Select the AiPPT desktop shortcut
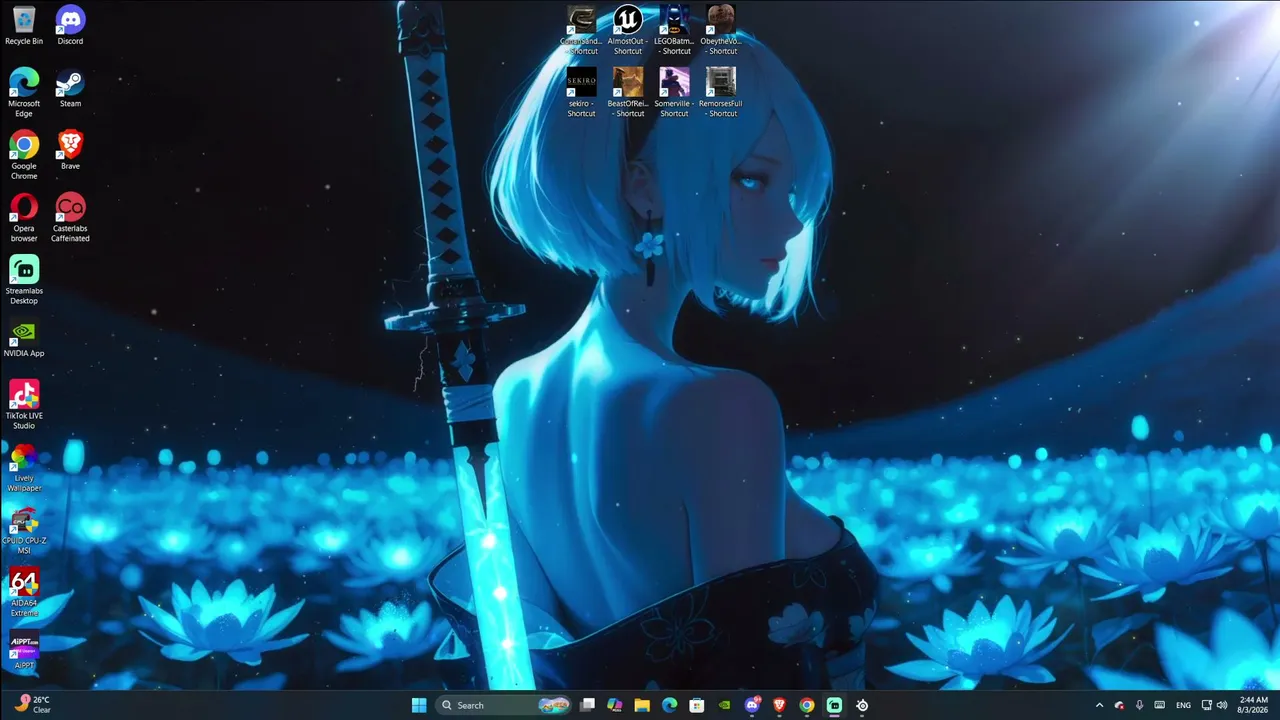This screenshot has height=720, width=1280. [x=24, y=650]
